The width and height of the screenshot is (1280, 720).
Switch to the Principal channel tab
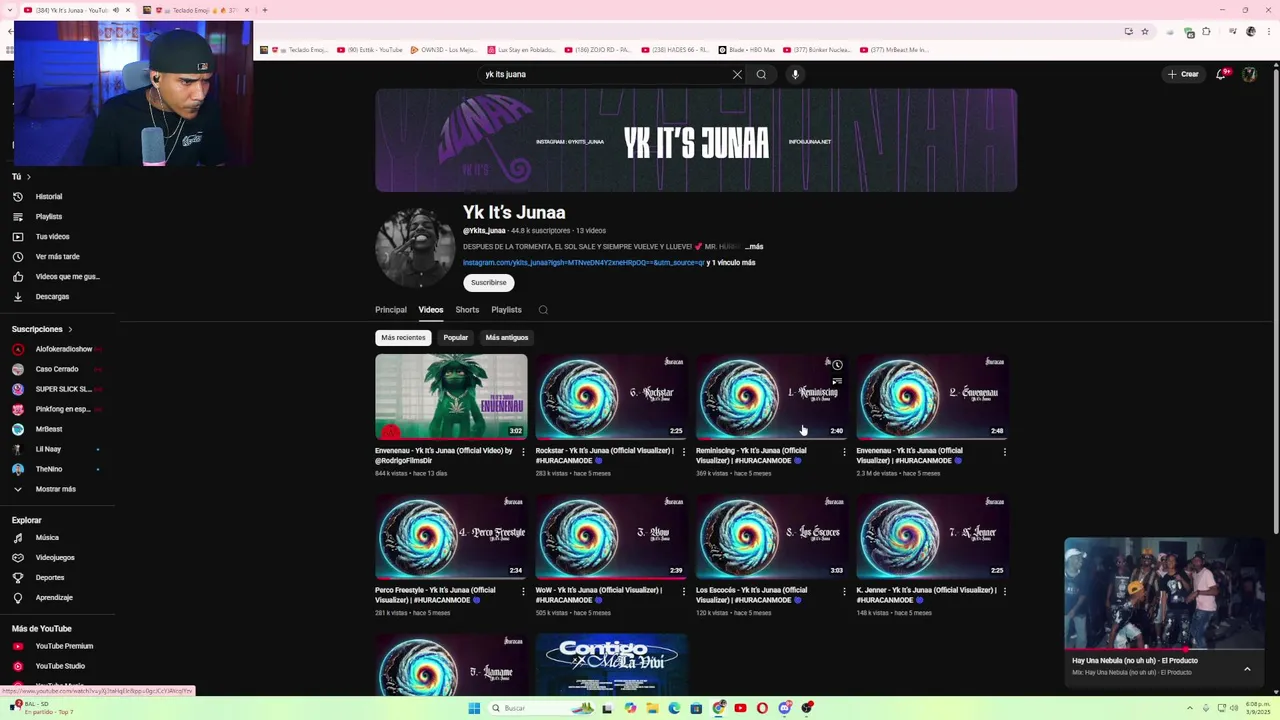tap(391, 310)
